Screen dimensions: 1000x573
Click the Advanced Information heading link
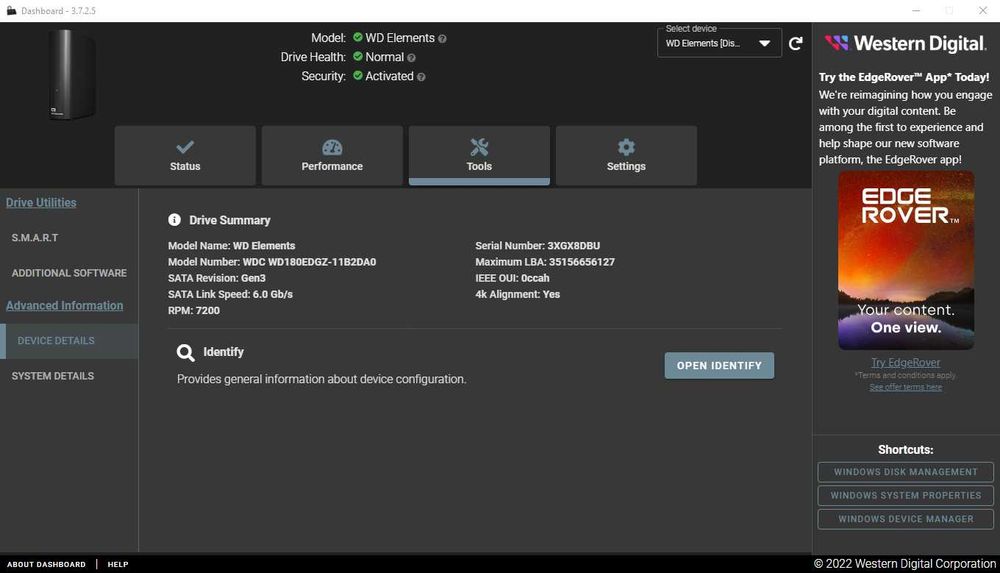(x=64, y=306)
